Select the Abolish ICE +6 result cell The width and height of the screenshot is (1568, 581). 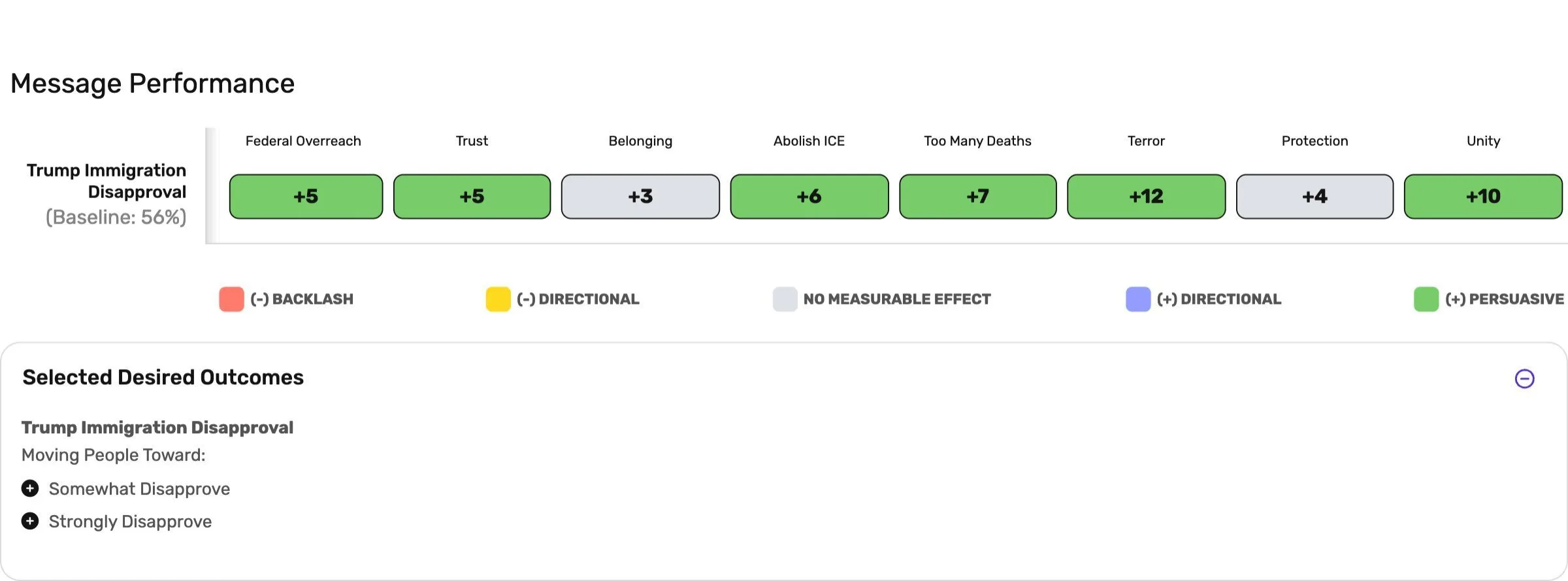[x=809, y=196]
